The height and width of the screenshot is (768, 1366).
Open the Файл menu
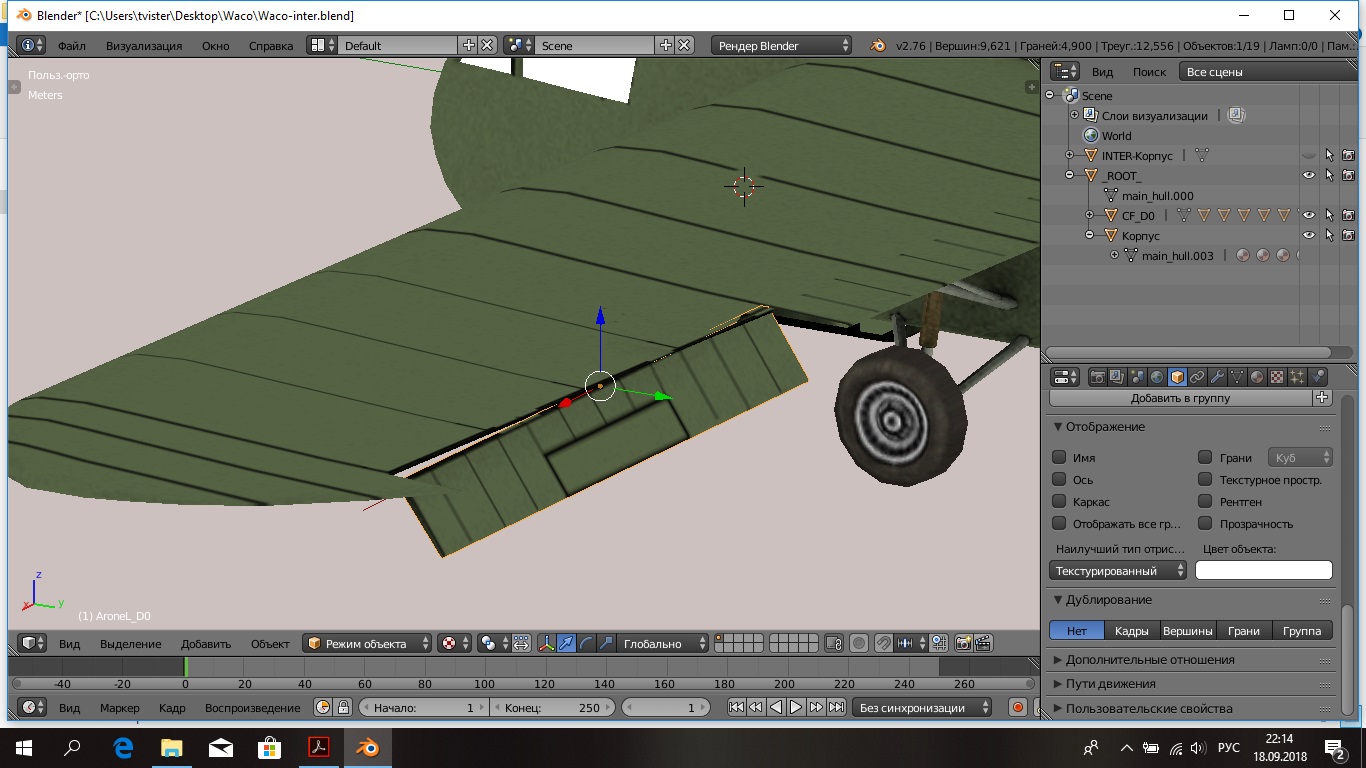tap(71, 45)
